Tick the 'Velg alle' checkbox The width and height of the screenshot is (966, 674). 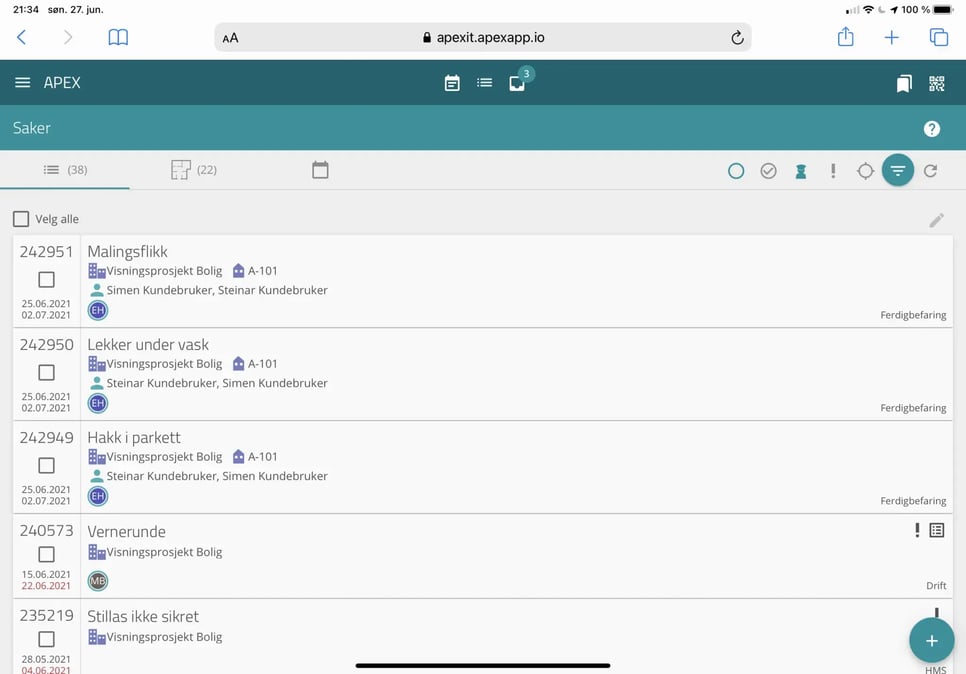point(21,219)
